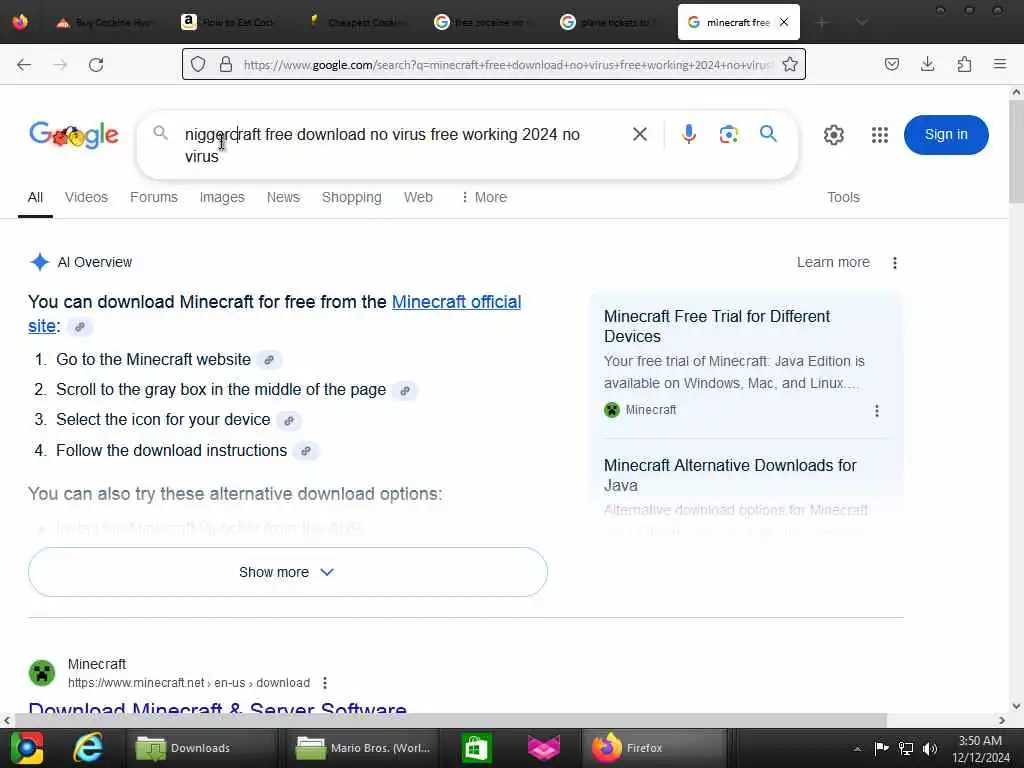Select the Images search filter
The height and width of the screenshot is (768, 1024).
222,197
